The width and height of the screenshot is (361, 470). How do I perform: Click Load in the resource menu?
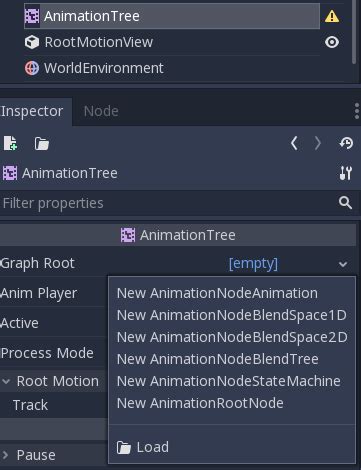click(143, 447)
